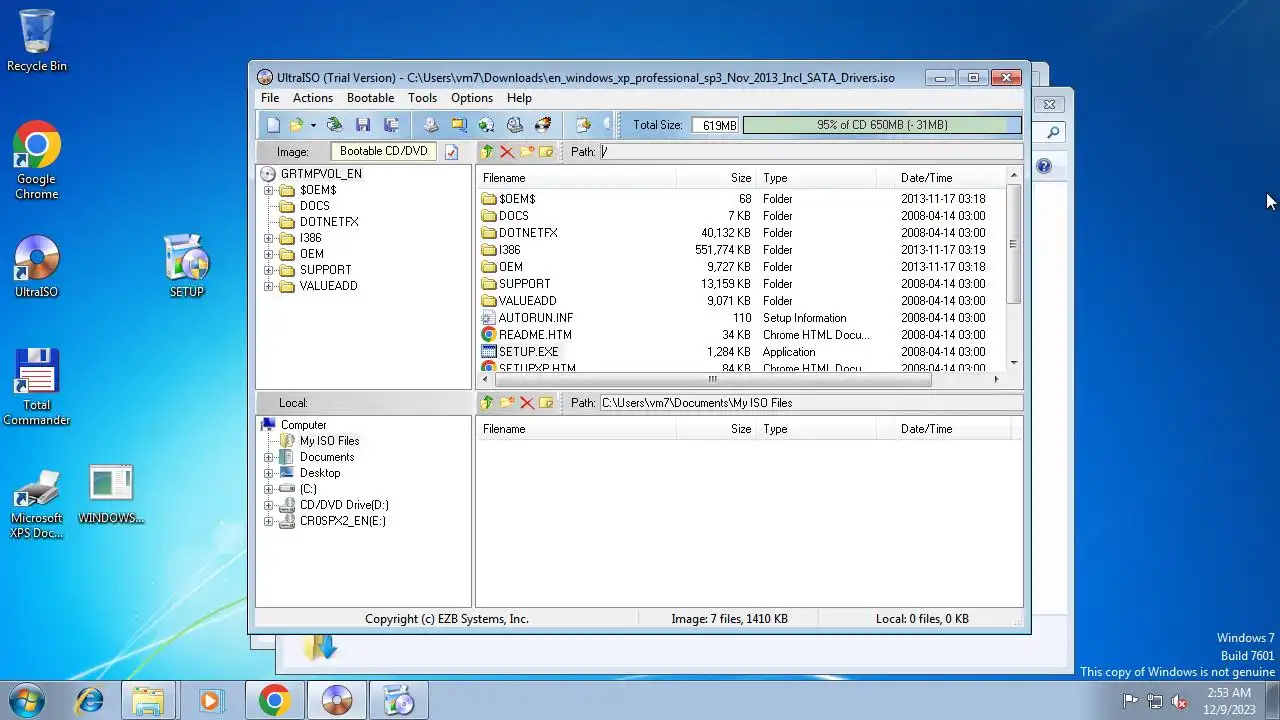This screenshot has height=720, width=1280.
Task: Open the Tools menu
Action: 422,98
